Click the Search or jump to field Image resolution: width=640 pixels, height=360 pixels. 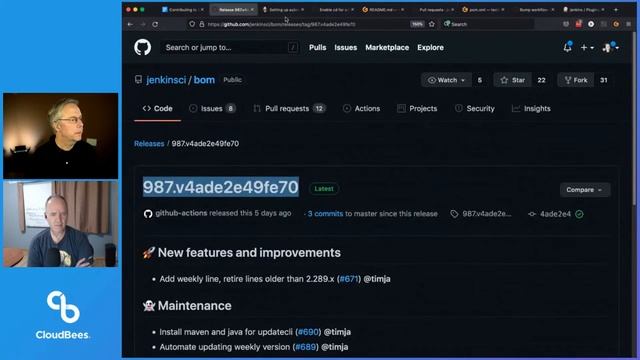click(231, 47)
